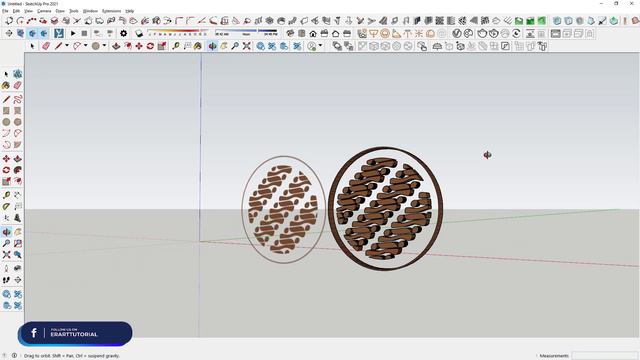This screenshot has width=640, height=360.
Task: Open the Window menu
Action: pyautogui.click(x=90, y=11)
